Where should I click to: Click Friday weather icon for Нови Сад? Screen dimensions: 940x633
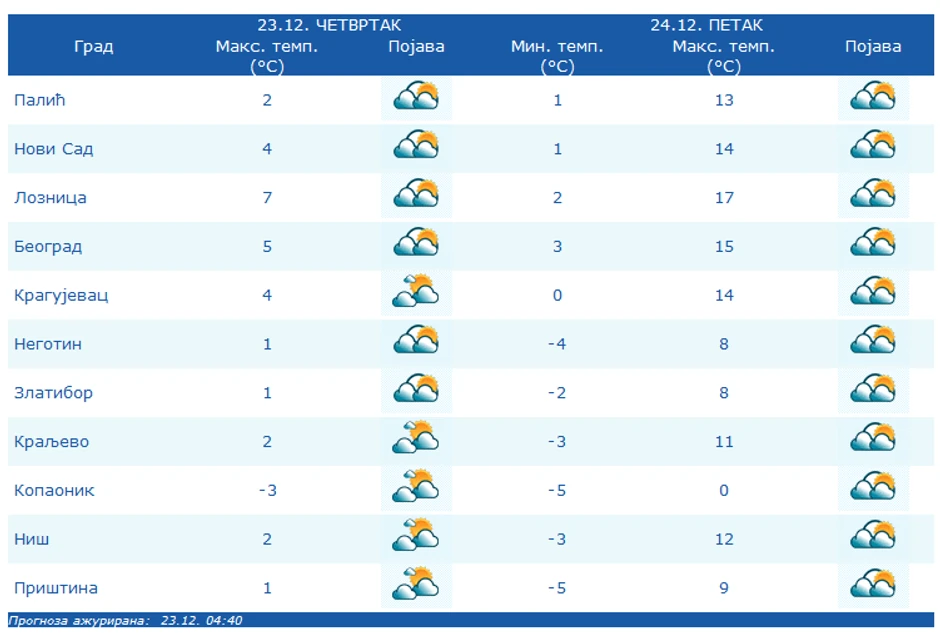(873, 147)
